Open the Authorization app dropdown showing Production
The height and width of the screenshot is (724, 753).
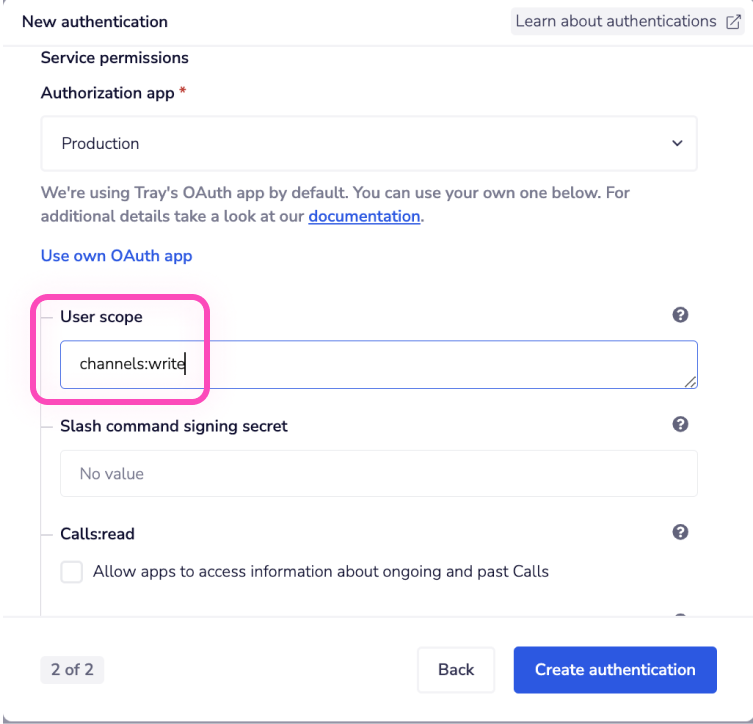click(x=368, y=143)
